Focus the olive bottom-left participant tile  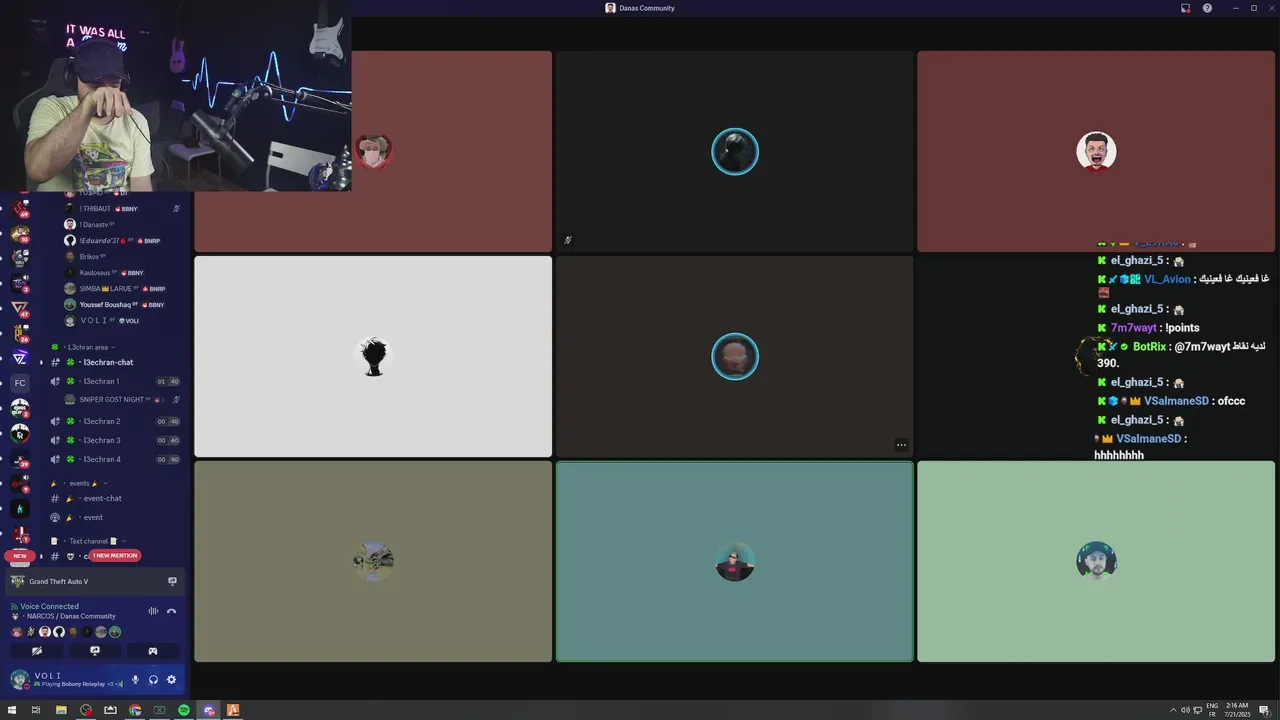(373, 561)
